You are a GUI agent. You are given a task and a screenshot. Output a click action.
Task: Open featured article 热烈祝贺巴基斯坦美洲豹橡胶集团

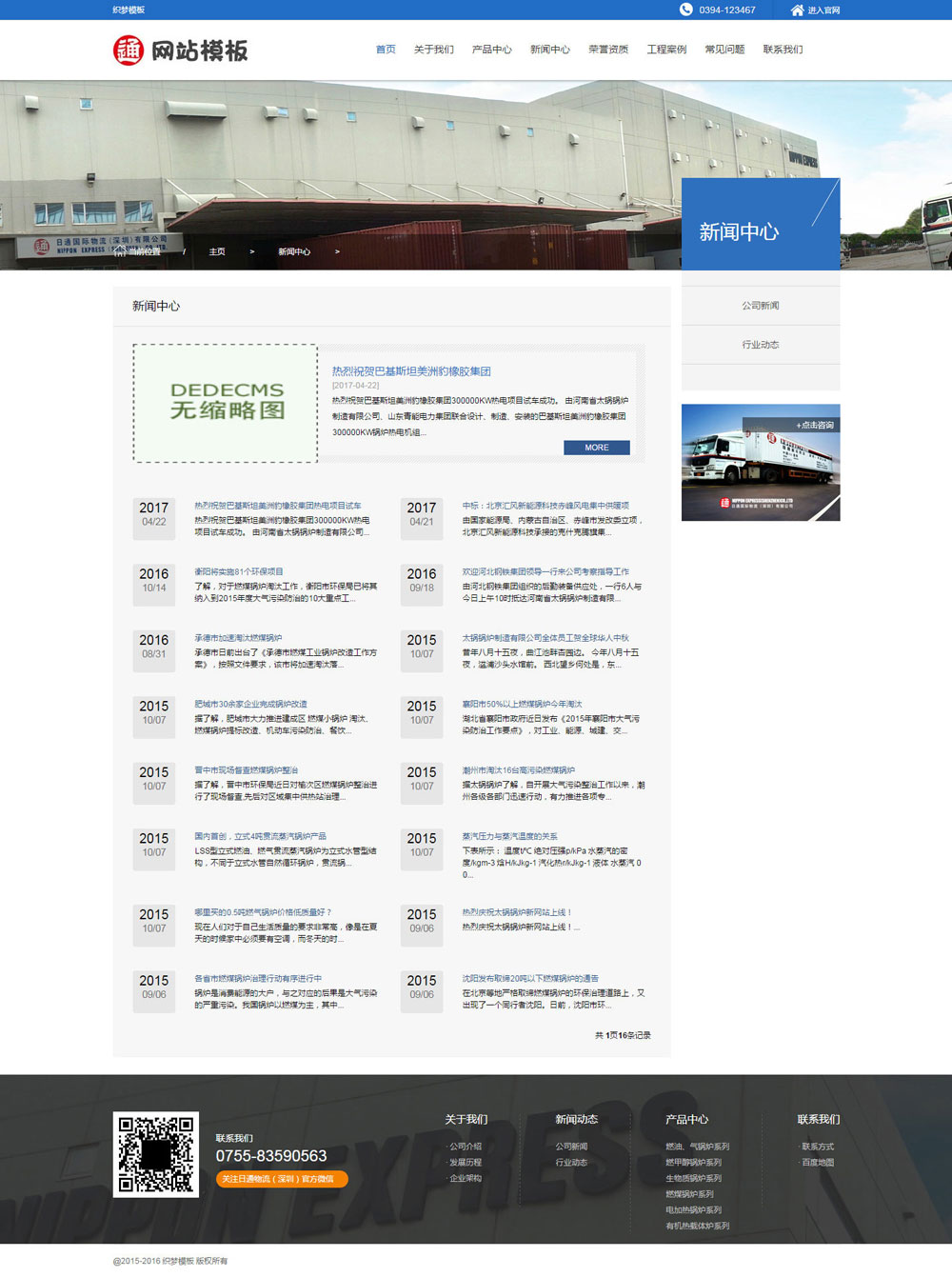click(x=411, y=371)
